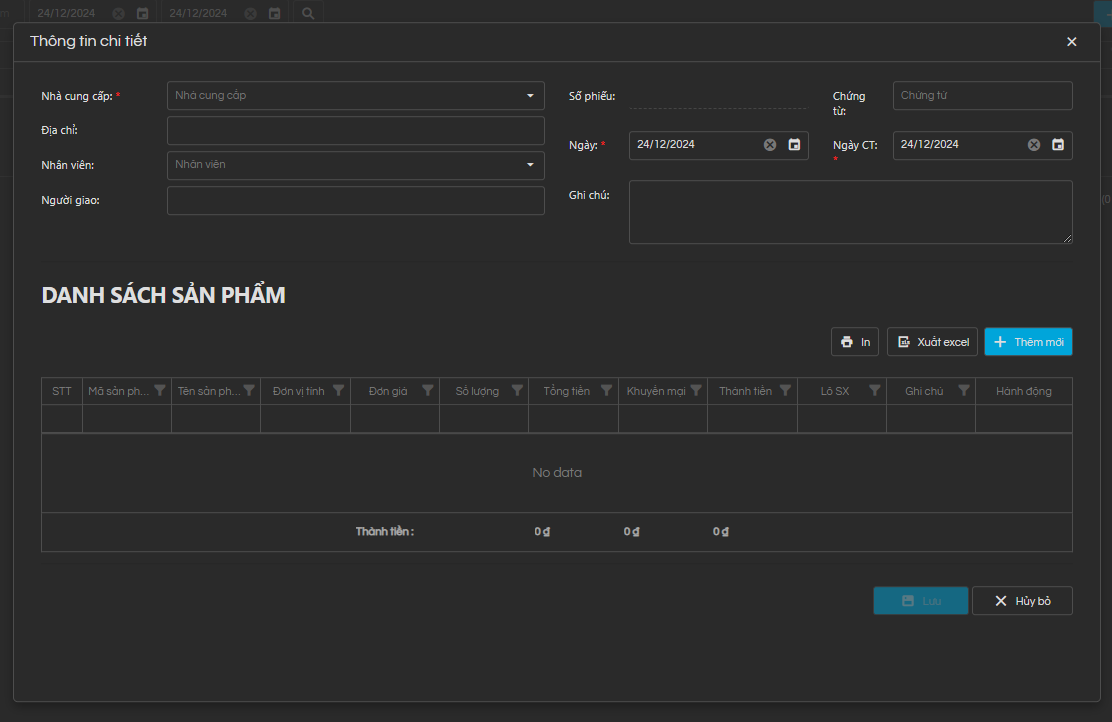This screenshot has width=1112, height=722.
Task: Click filter icon on Đơn vị tính column
Action: (338, 391)
